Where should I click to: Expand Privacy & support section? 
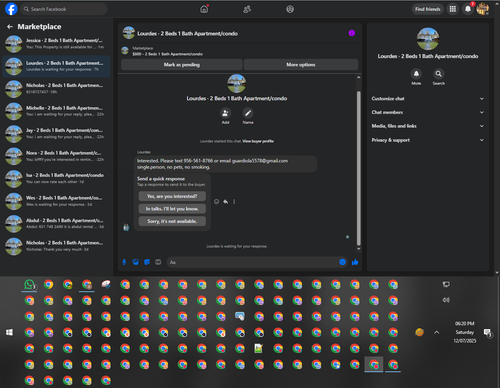(428, 140)
